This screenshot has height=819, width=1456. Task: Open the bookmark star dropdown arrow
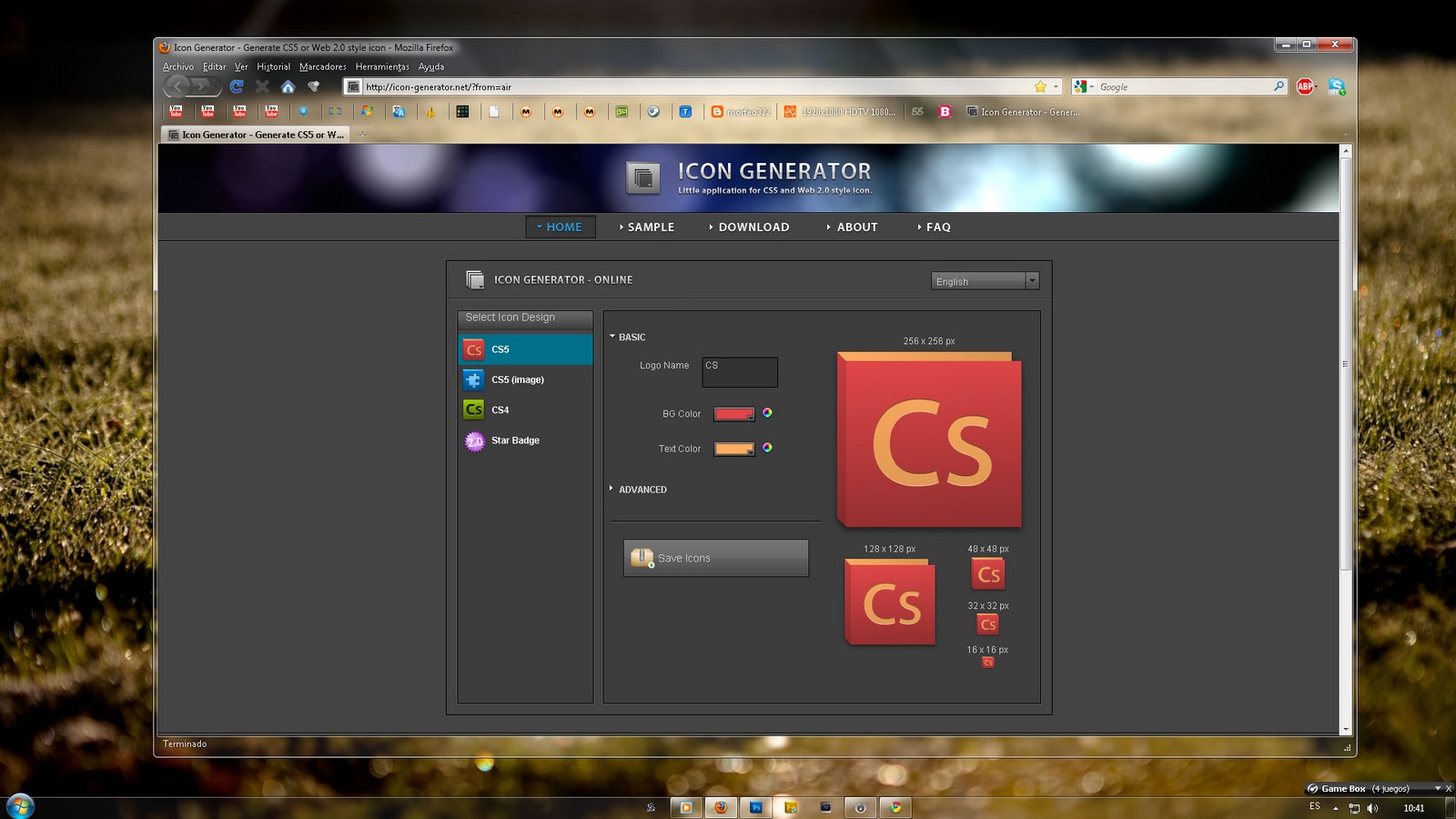[x=1056, y=86]
